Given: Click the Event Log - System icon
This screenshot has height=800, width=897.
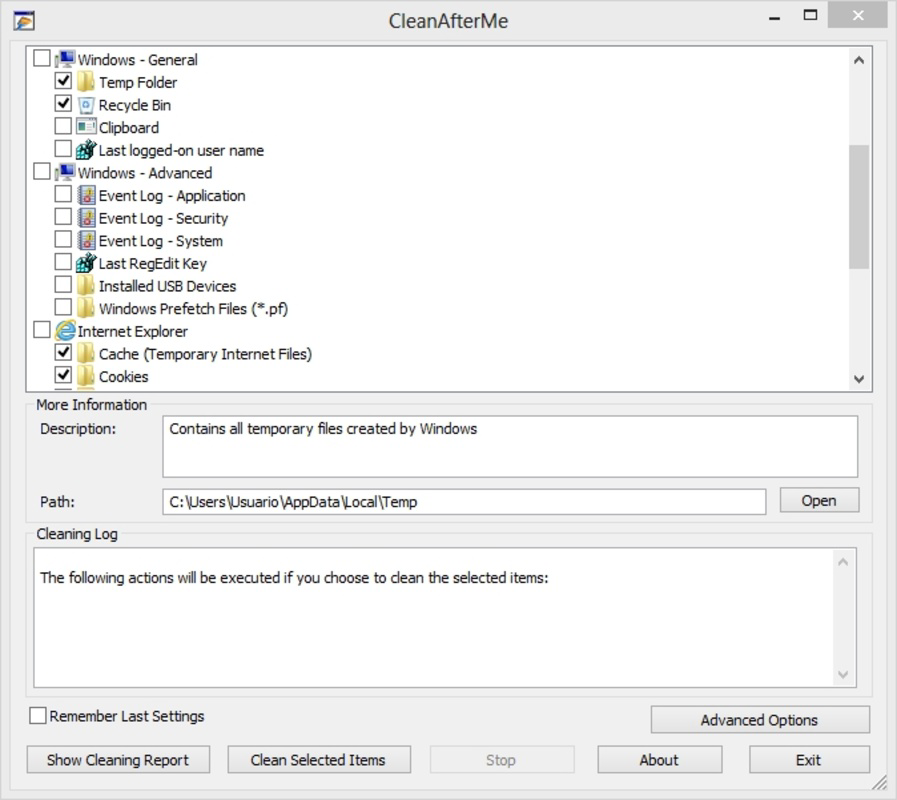Looking at the screenshot, I should (x=86, y=240).
